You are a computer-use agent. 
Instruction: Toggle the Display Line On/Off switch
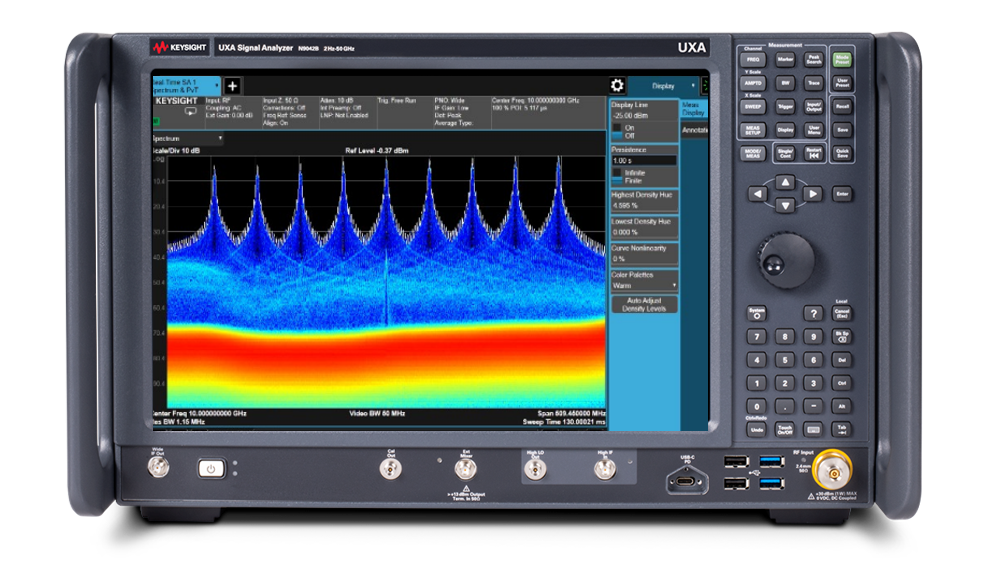[618, 132]
